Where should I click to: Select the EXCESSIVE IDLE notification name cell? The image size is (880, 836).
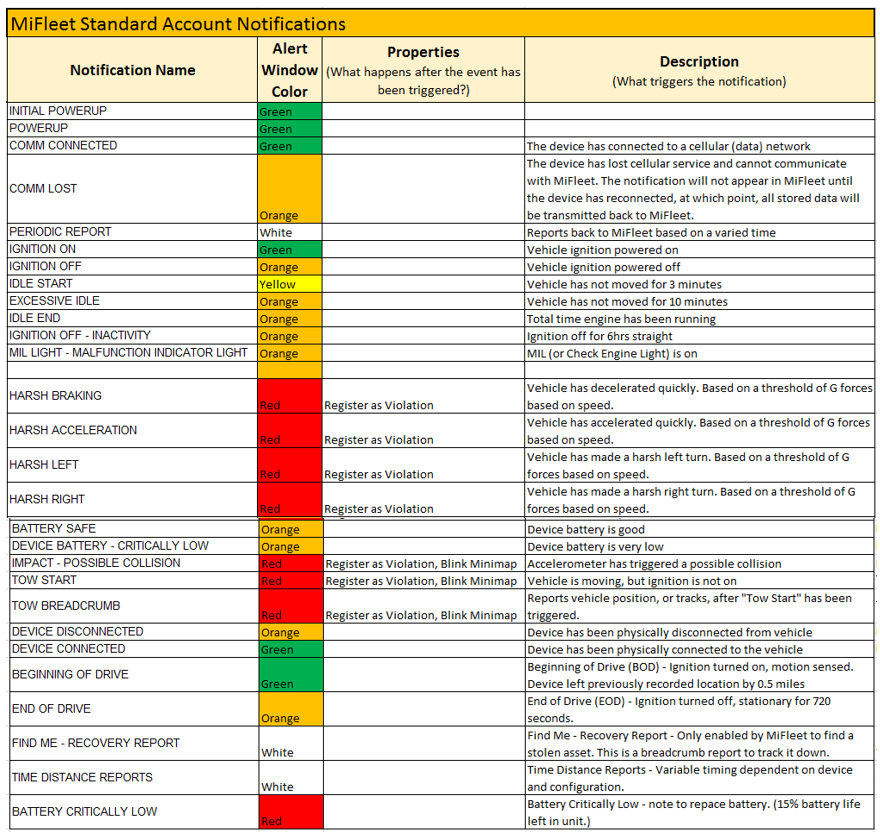tap(54, 301)
